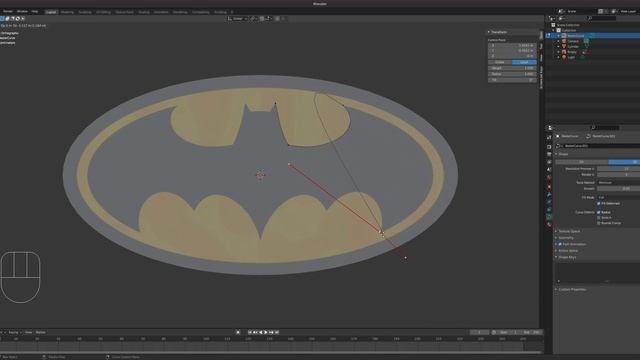Switch to the Sculpting workspace tab

85,12
